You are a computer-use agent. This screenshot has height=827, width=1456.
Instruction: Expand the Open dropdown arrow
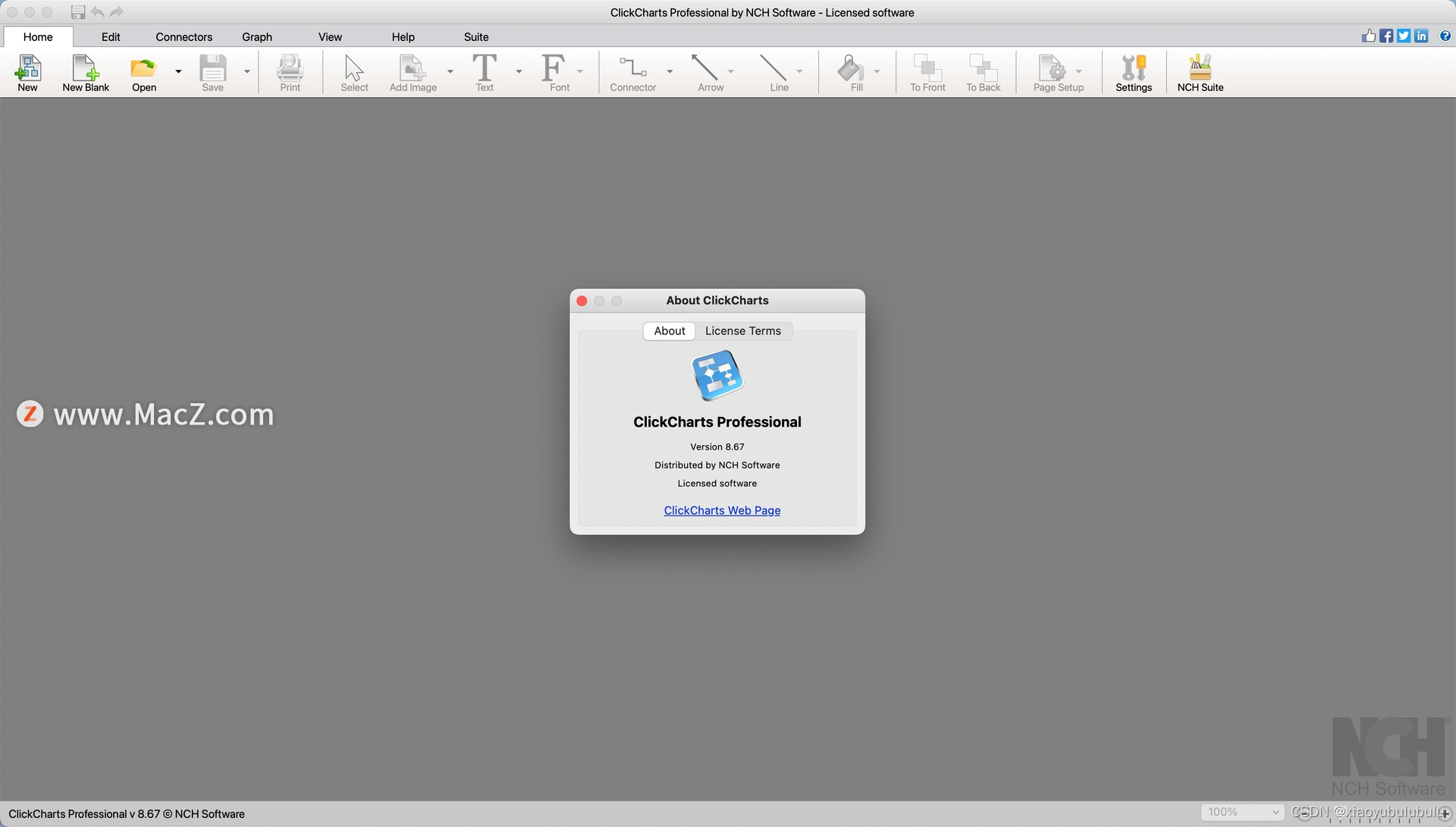click(178, 71)
